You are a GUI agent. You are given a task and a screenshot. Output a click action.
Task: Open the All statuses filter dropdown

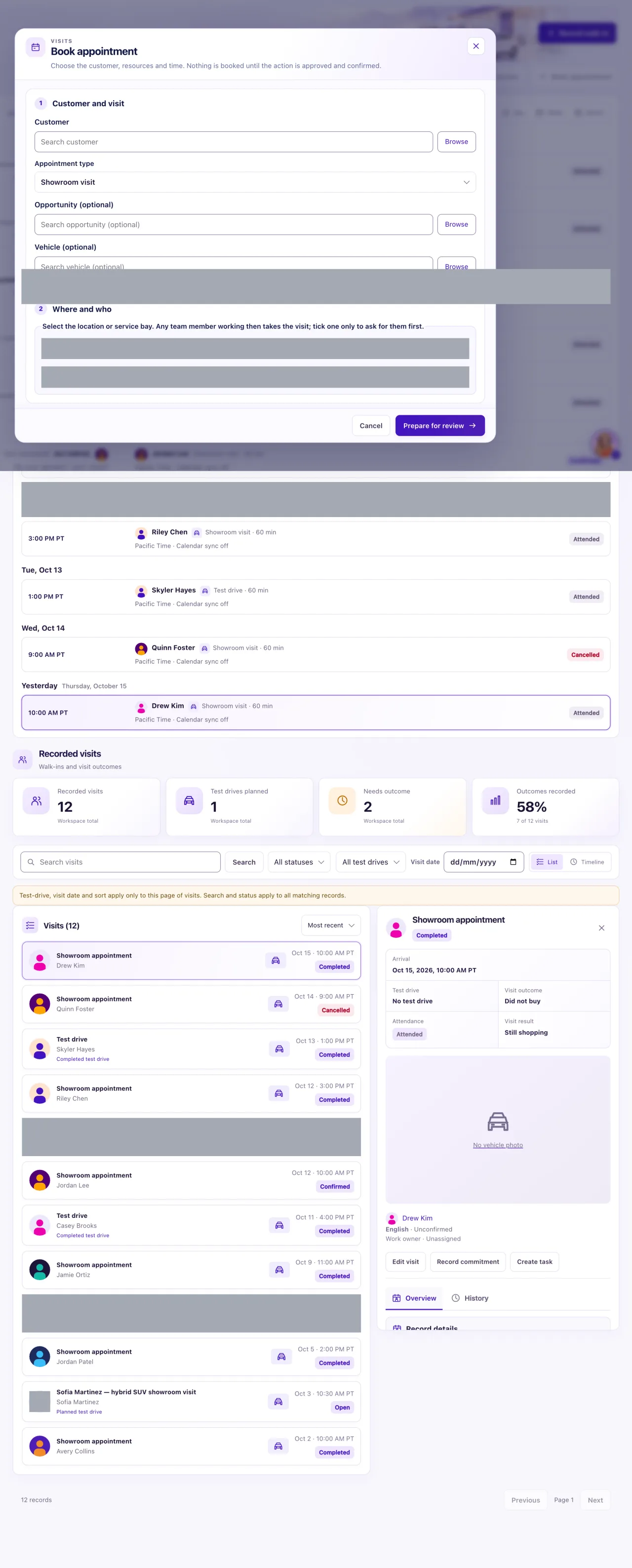tap(299, 862)
